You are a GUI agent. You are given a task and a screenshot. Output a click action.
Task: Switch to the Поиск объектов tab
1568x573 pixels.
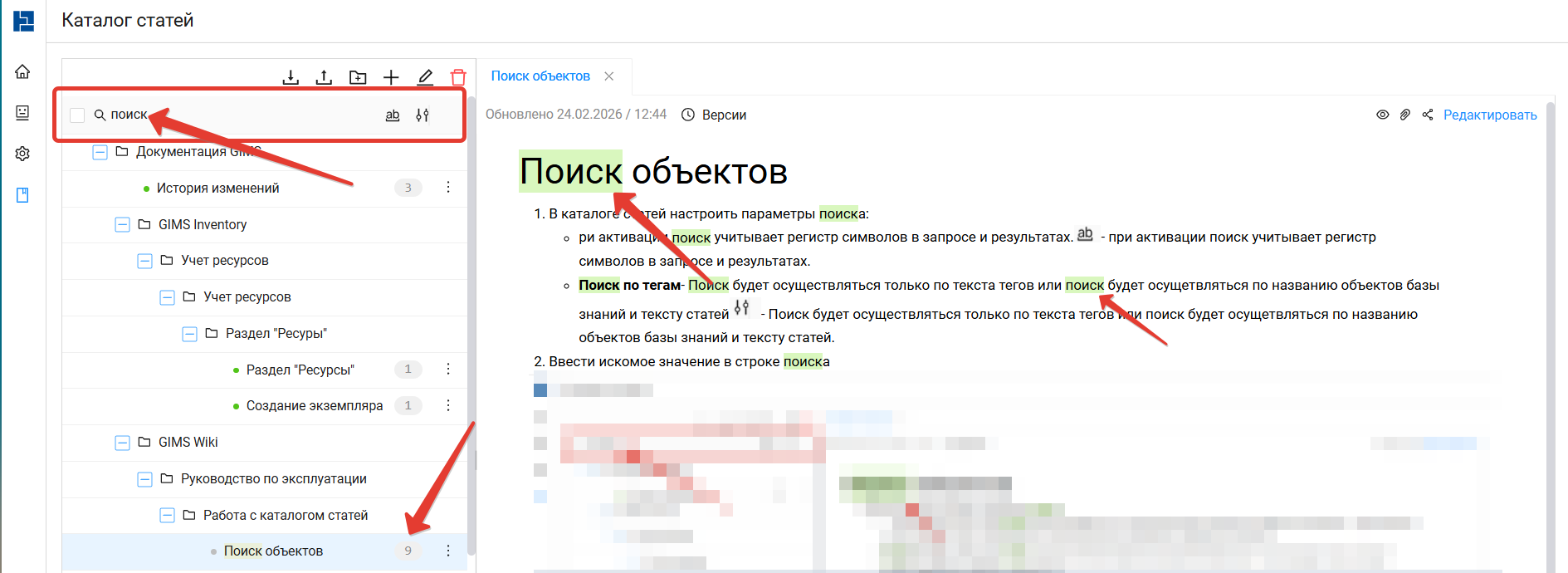(x=540, y=76)
